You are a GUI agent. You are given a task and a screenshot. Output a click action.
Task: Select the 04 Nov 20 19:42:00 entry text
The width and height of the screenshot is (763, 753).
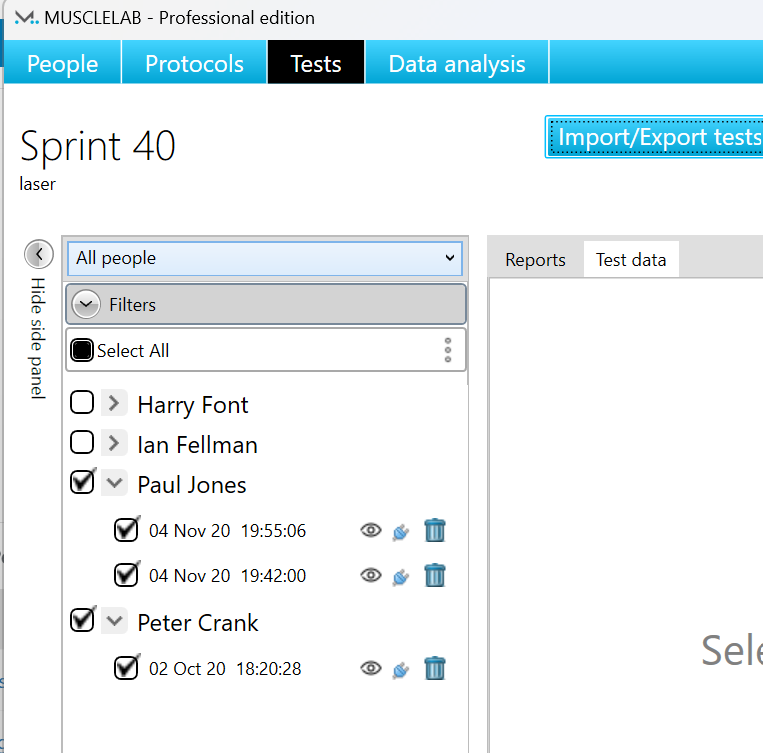pos(227,576)
